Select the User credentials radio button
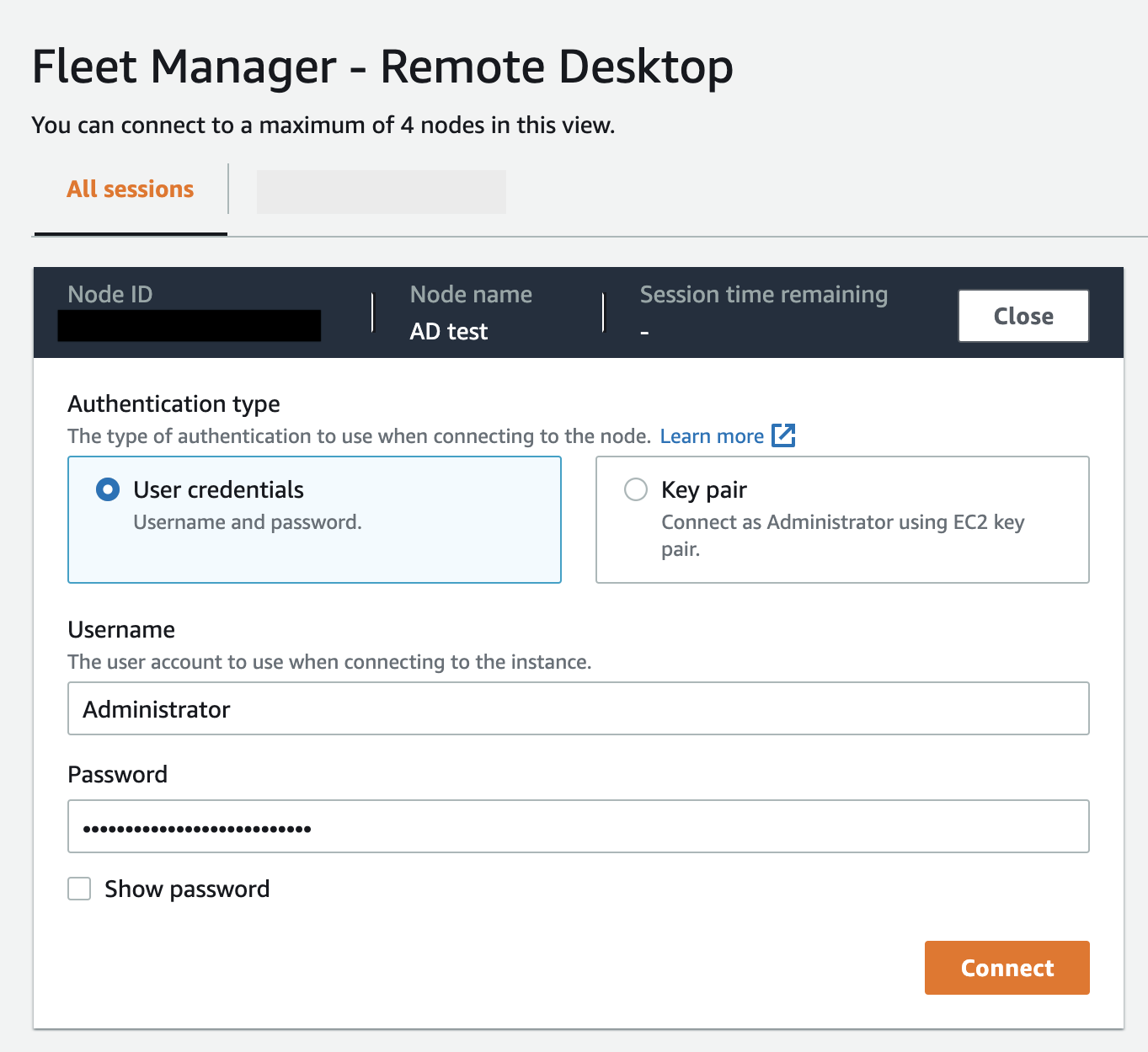The height and width of the screenshot is (1052, 1148). 108,489
